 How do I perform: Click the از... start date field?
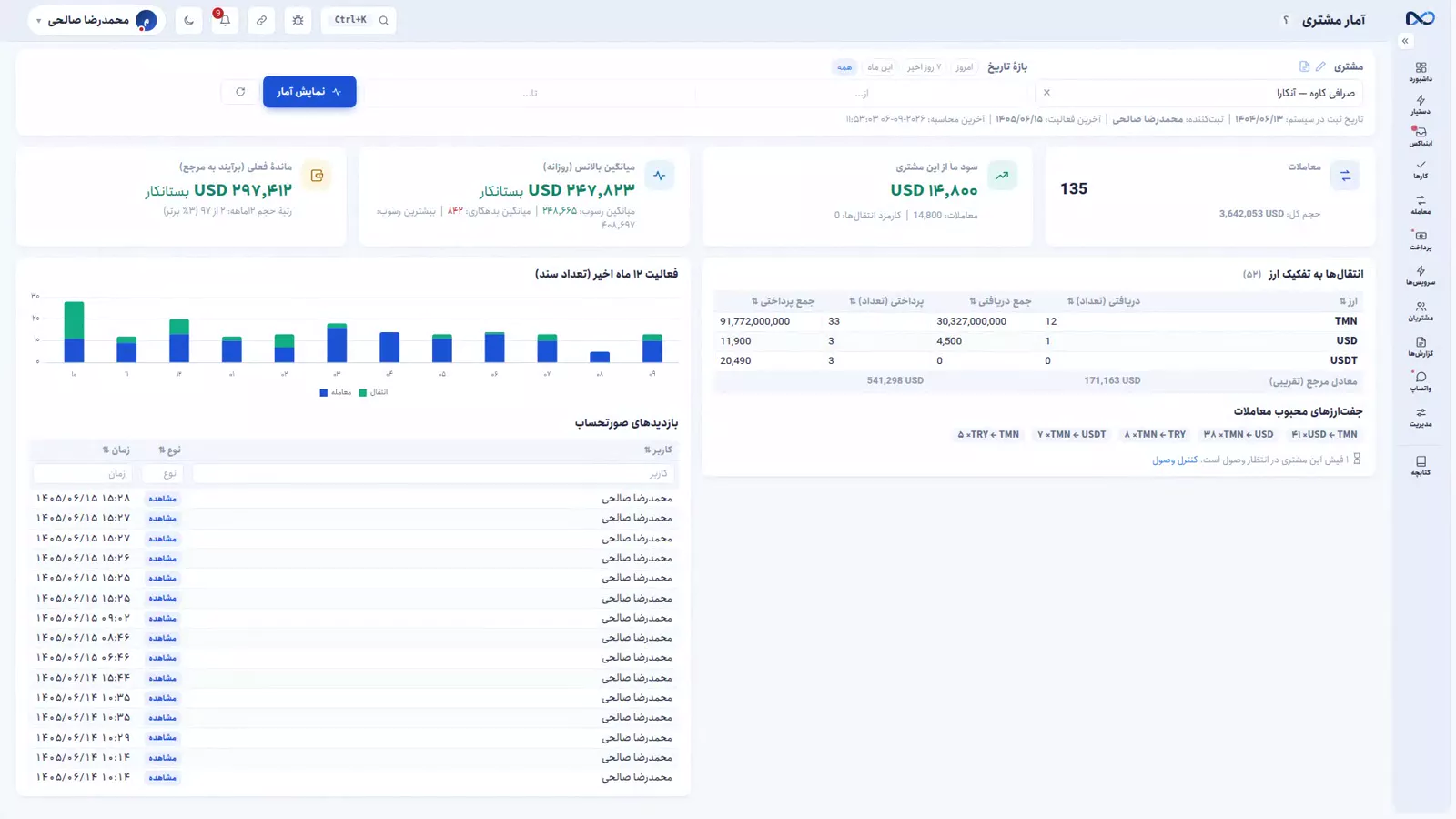pyautogui.click(x=863, y=93)
